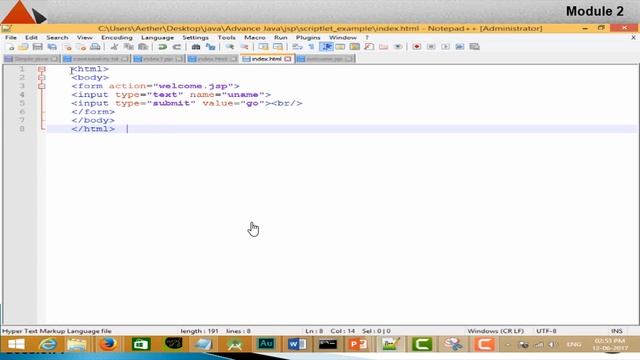Click the Stop Recording macro icon

431,47
